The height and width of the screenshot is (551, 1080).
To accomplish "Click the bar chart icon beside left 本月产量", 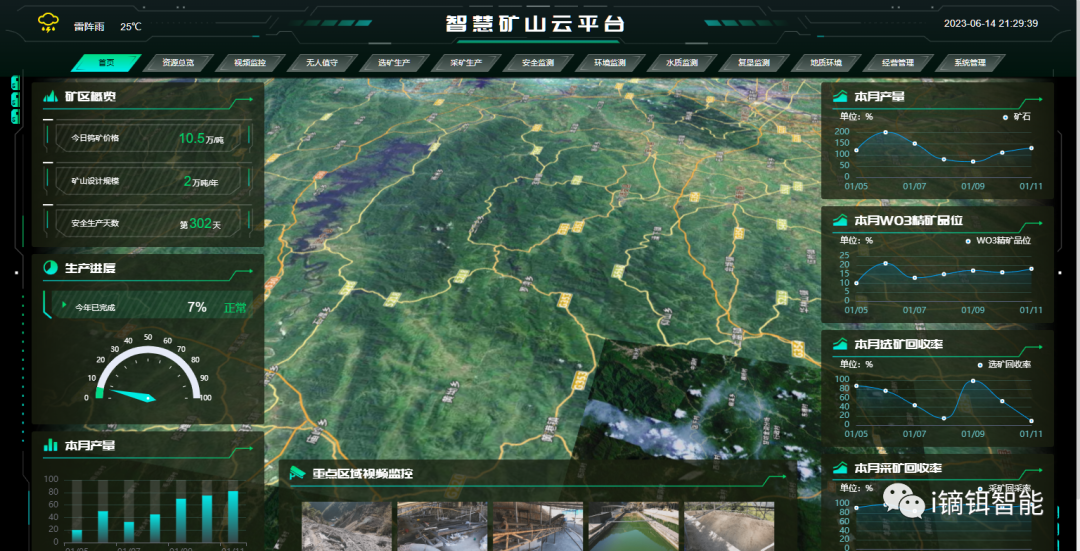I will tap(50, 445).
